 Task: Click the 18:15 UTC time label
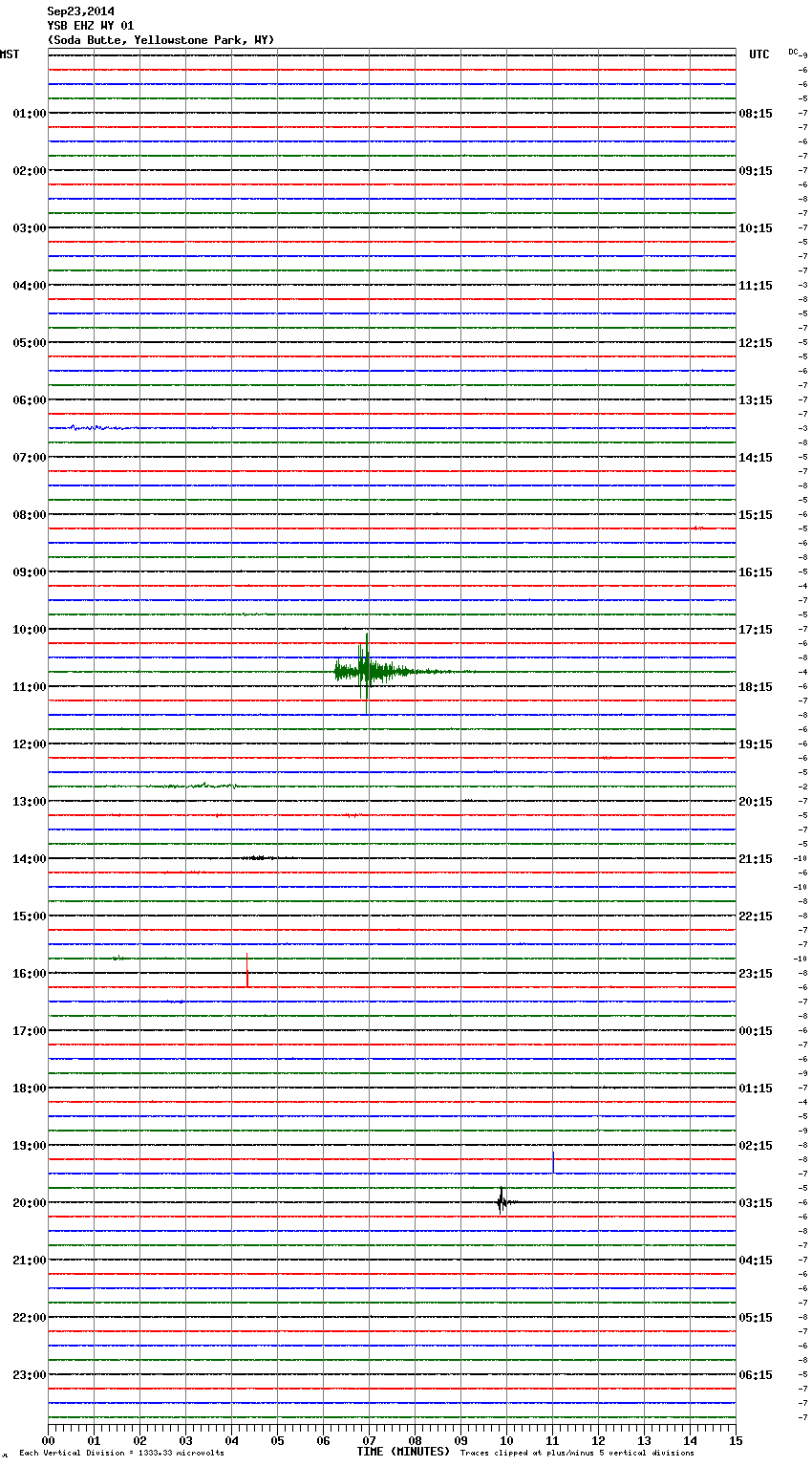756,687
